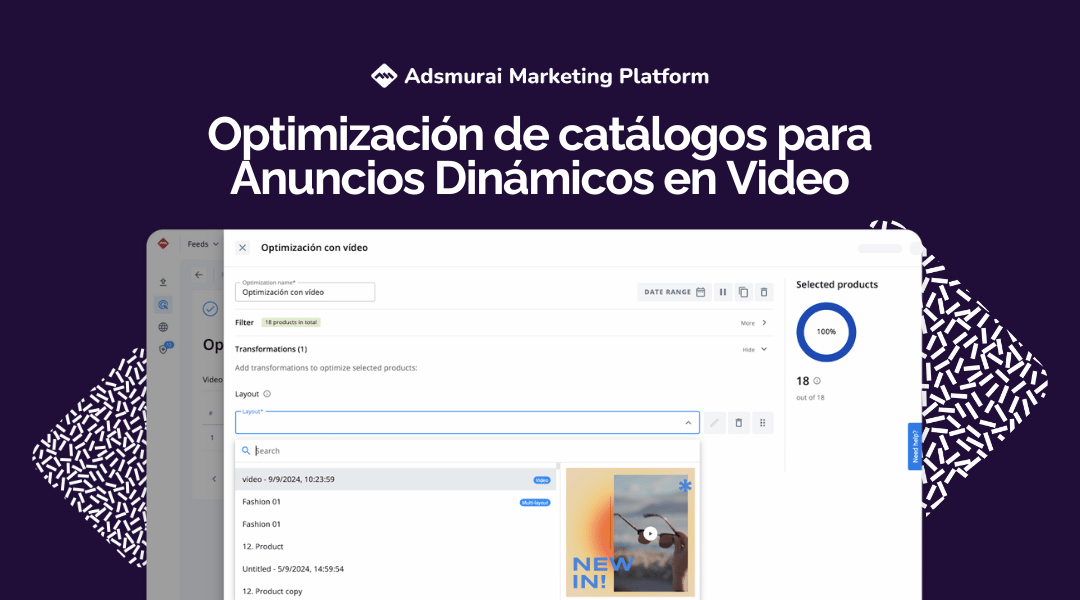
Task: Select Fashion 01 without a badge
Action: [395, 524]
